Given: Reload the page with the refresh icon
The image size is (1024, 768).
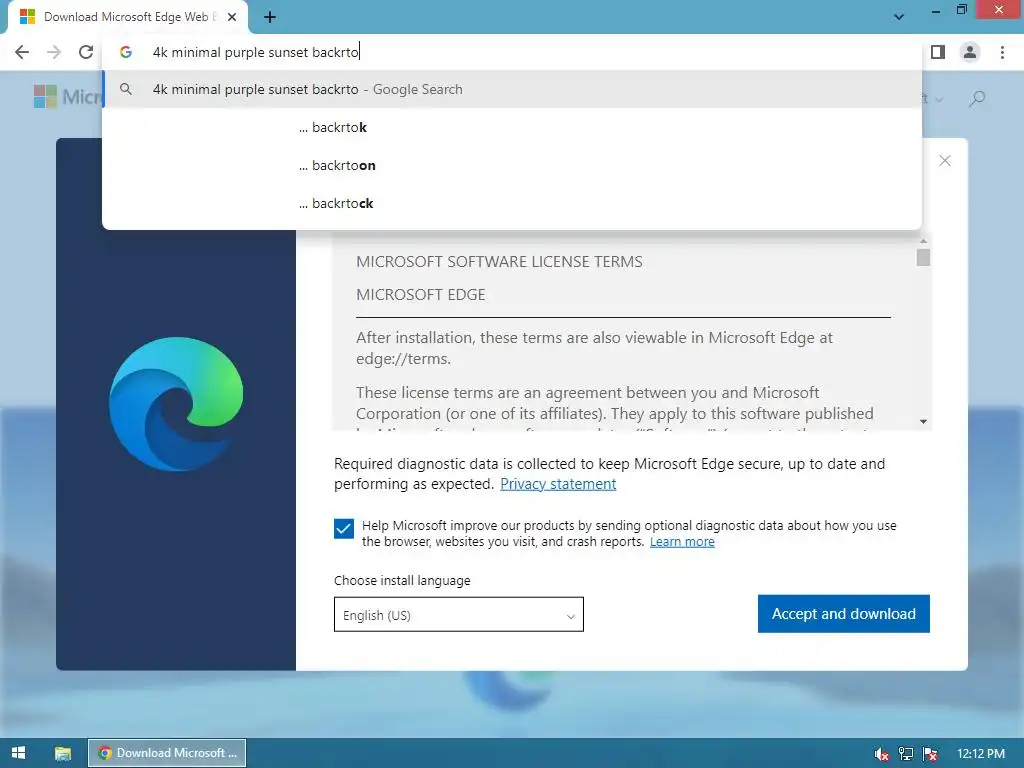Looking at the screenshot, I should pyautogui.click(x=86, y=52).
